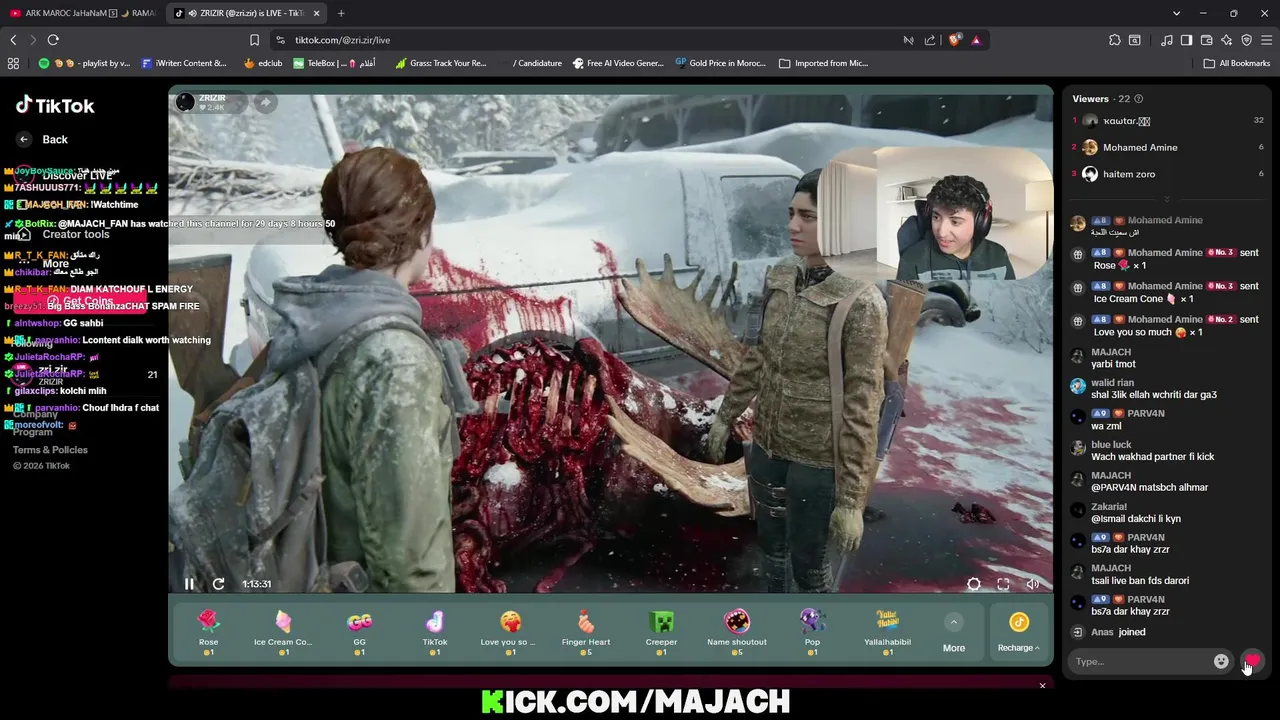
Task: Reload the live stream with the refresh icon
Action: (218, 584)
